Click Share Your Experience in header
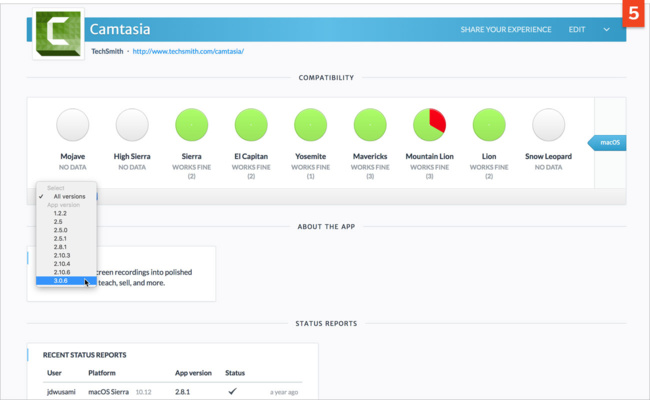Image resolution: width=650 pixels, height=400 pixels. click(505, 30)
